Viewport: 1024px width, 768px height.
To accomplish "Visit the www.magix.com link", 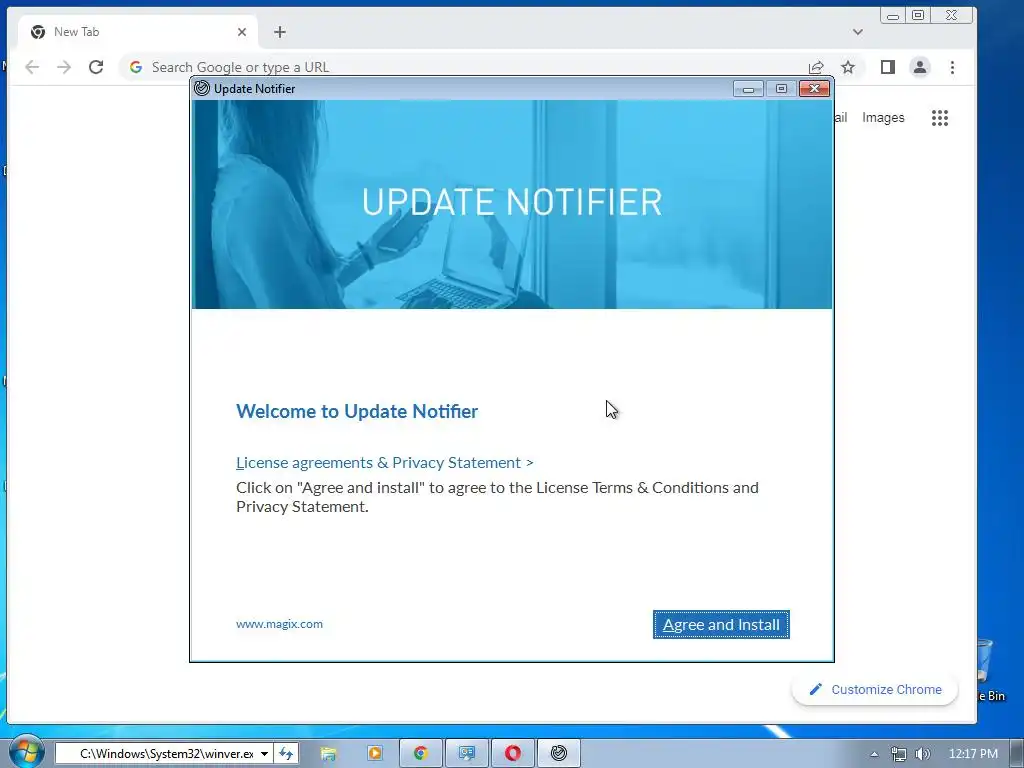I will (x=280, y=624).
